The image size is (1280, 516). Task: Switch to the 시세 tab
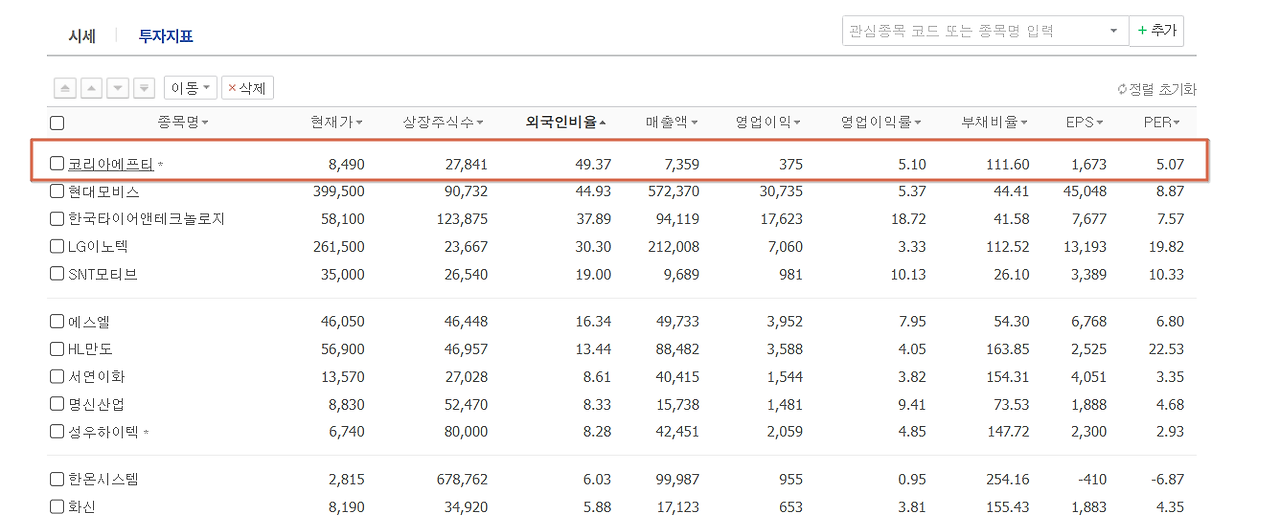pos(82,36)
